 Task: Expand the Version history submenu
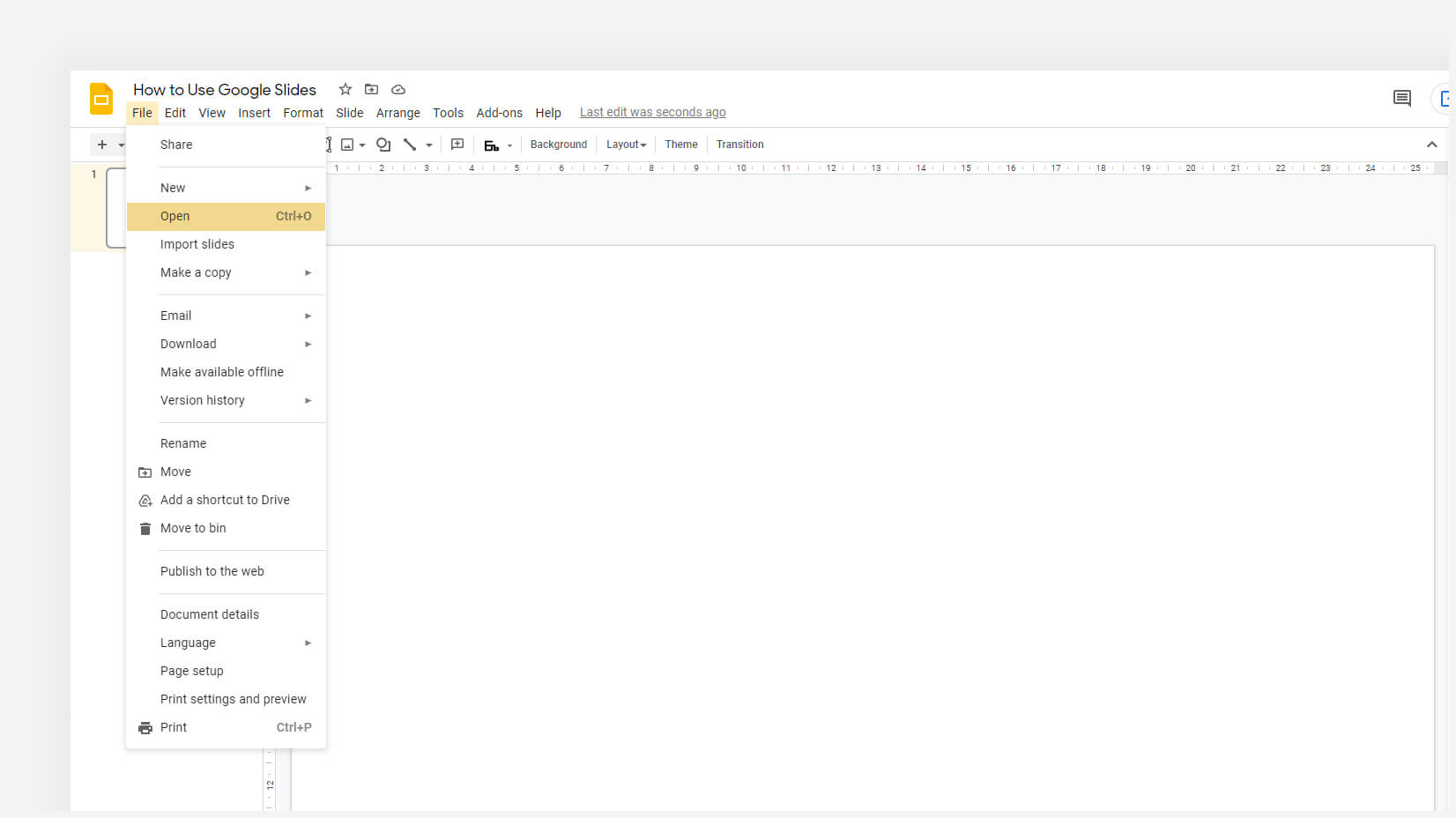[308, 400]
